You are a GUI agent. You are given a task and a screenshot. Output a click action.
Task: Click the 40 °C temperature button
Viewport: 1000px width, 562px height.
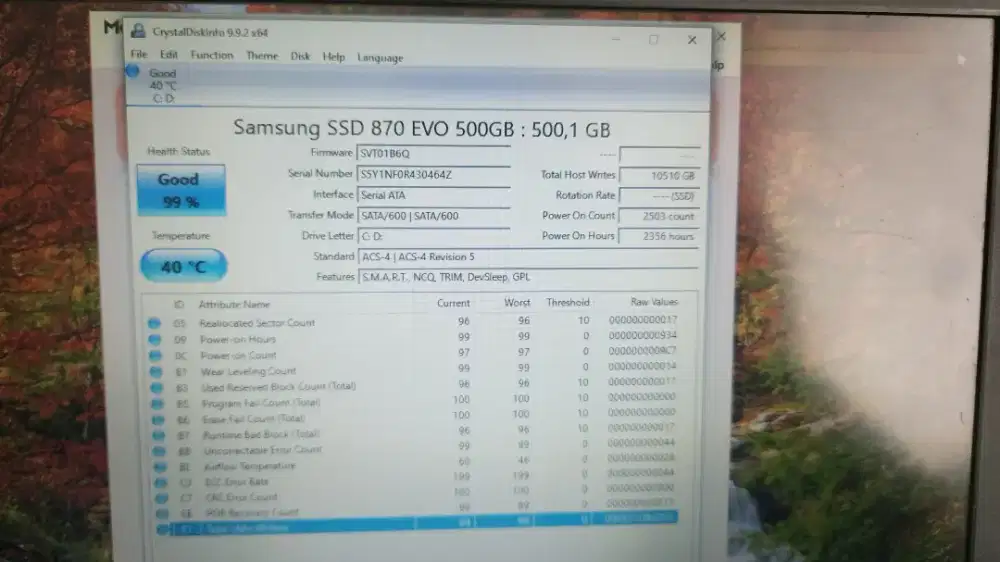[x=183, y=266]
